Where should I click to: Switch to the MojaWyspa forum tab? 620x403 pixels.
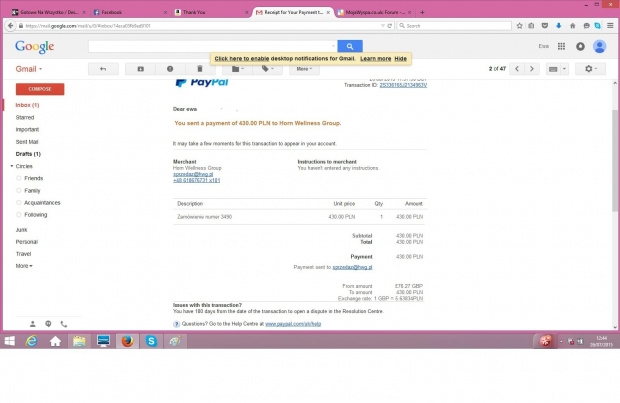374,12
